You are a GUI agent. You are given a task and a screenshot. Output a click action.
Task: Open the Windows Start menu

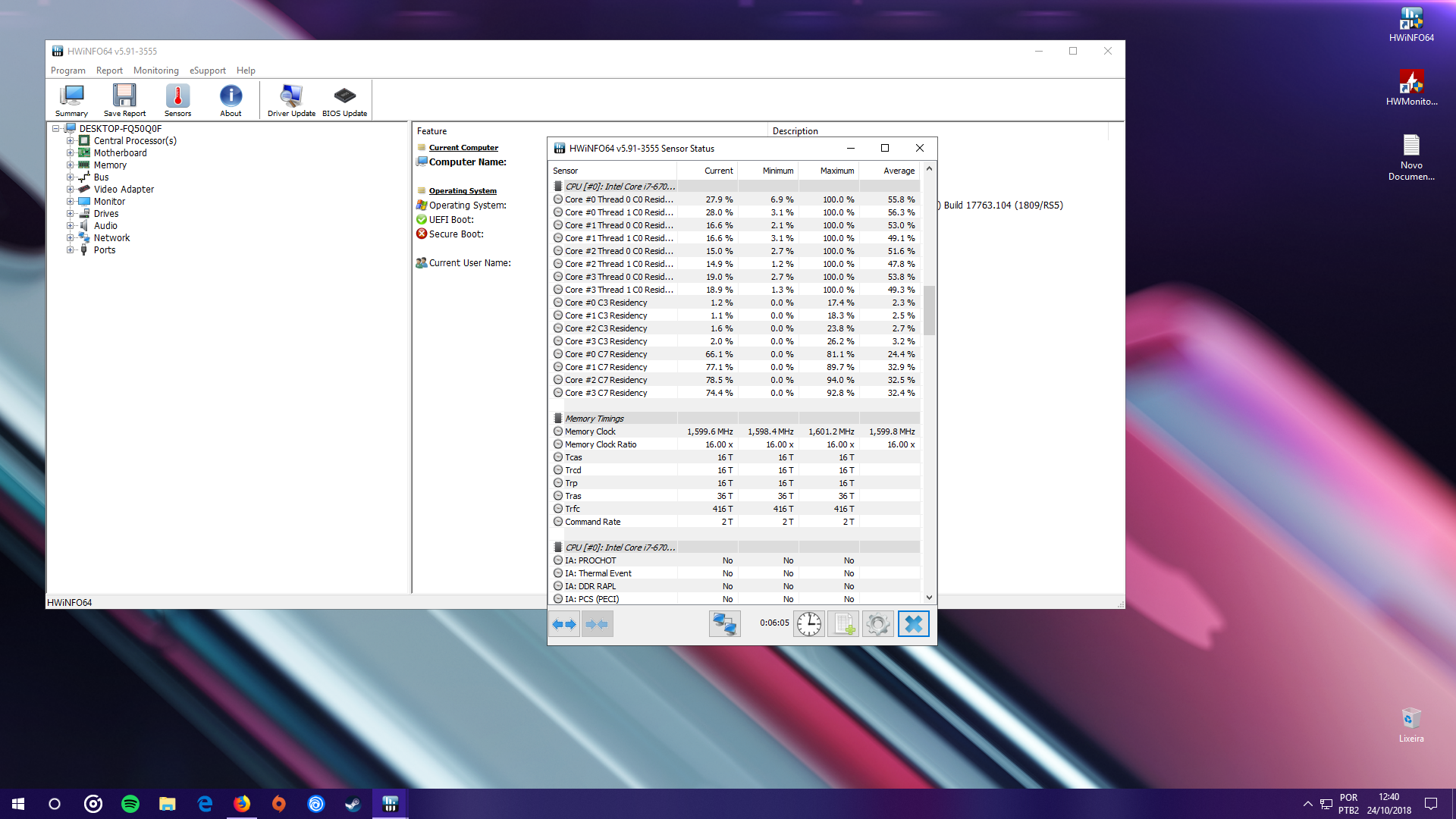pos(18,804)
